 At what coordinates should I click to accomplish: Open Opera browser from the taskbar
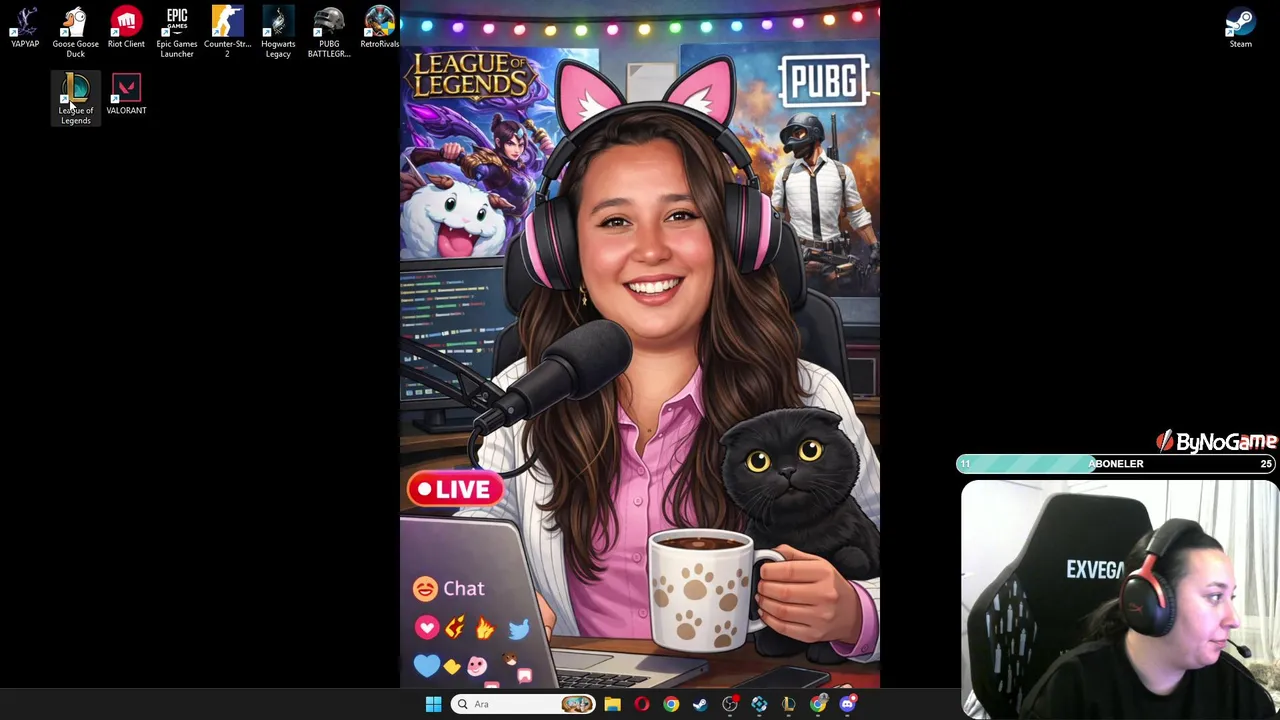click(641, 704)
